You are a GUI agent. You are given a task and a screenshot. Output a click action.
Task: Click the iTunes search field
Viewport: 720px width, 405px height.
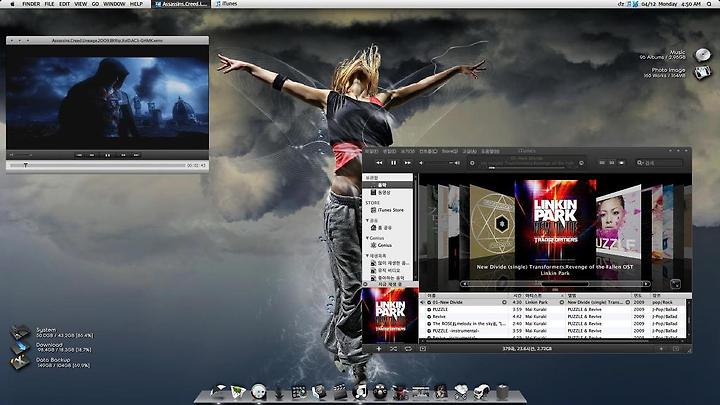pyautogui.click(x=658, y=163)
